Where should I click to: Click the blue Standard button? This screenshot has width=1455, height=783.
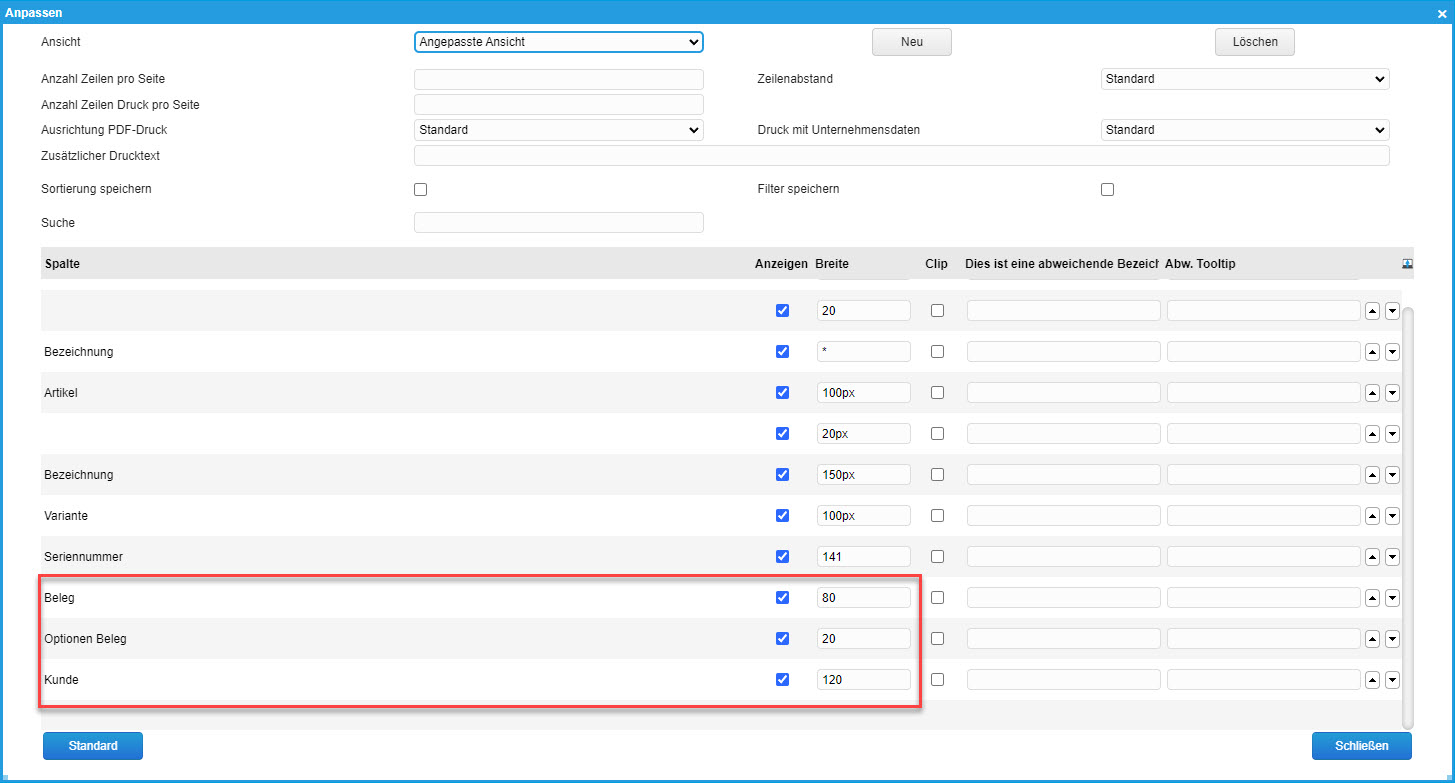pos(93,746)
